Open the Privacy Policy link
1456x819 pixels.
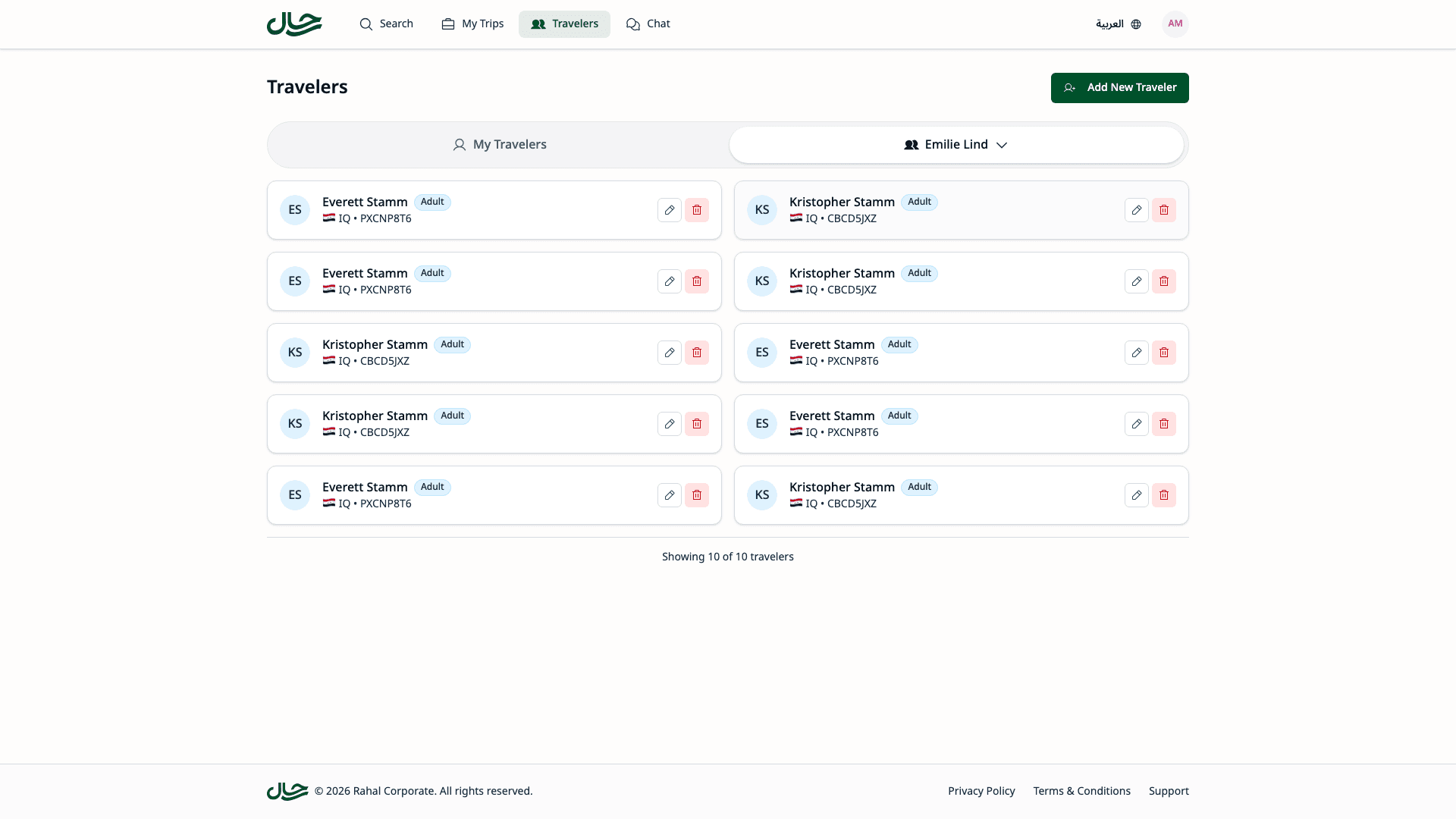[981, 791]
